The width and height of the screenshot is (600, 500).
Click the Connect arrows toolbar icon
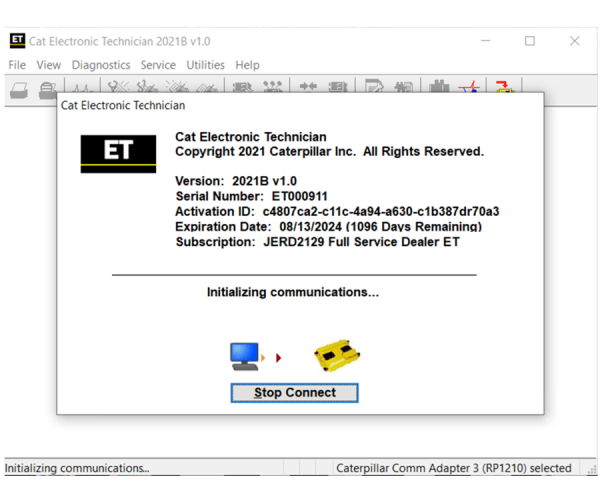308,86
